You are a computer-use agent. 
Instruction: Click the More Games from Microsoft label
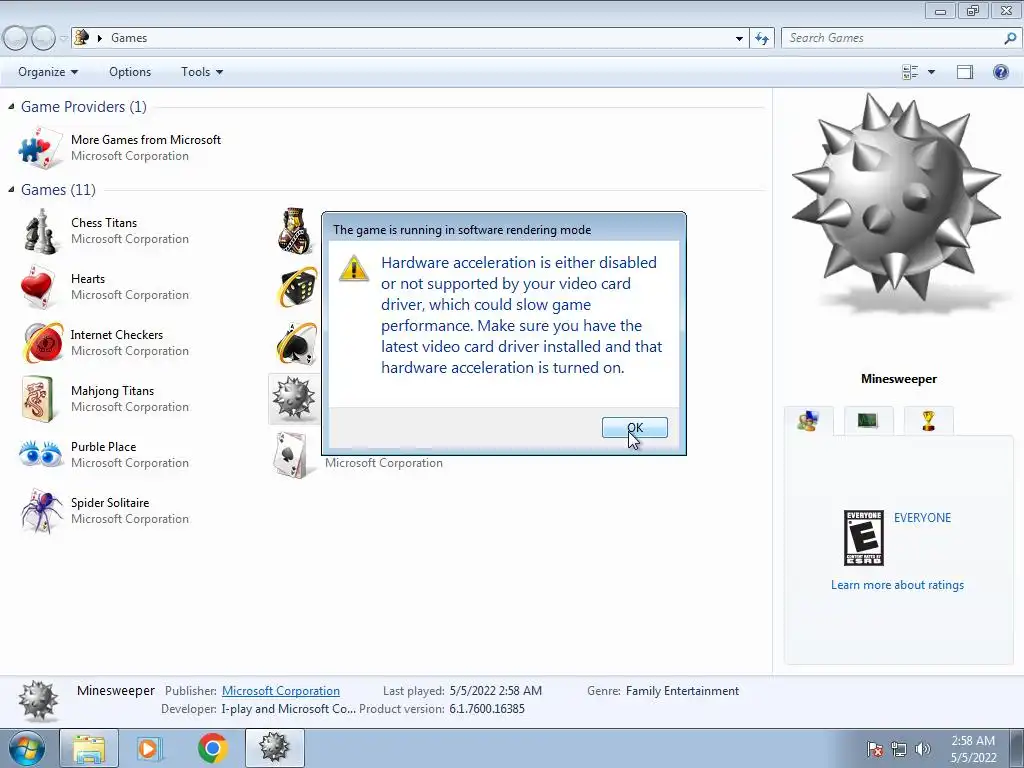click(x=146, y=140)
